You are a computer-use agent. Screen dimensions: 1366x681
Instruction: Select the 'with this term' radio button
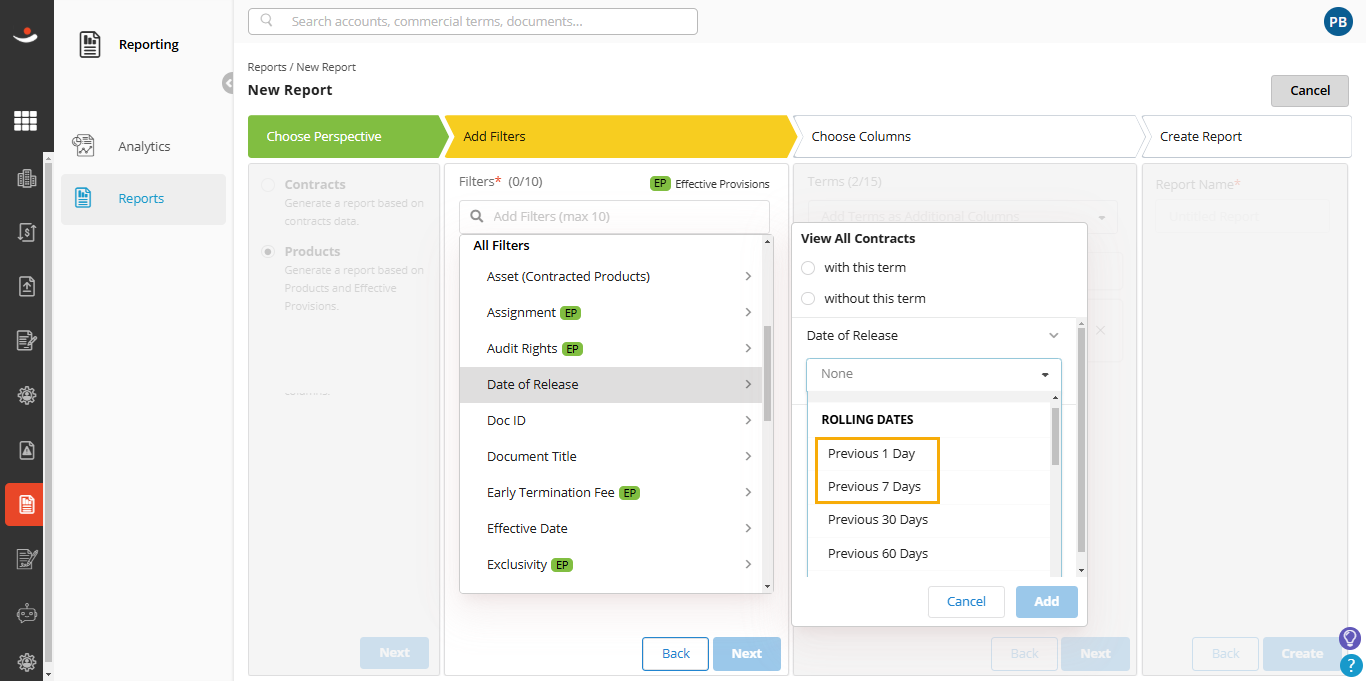pyautogui.click(x=808, y=268)
